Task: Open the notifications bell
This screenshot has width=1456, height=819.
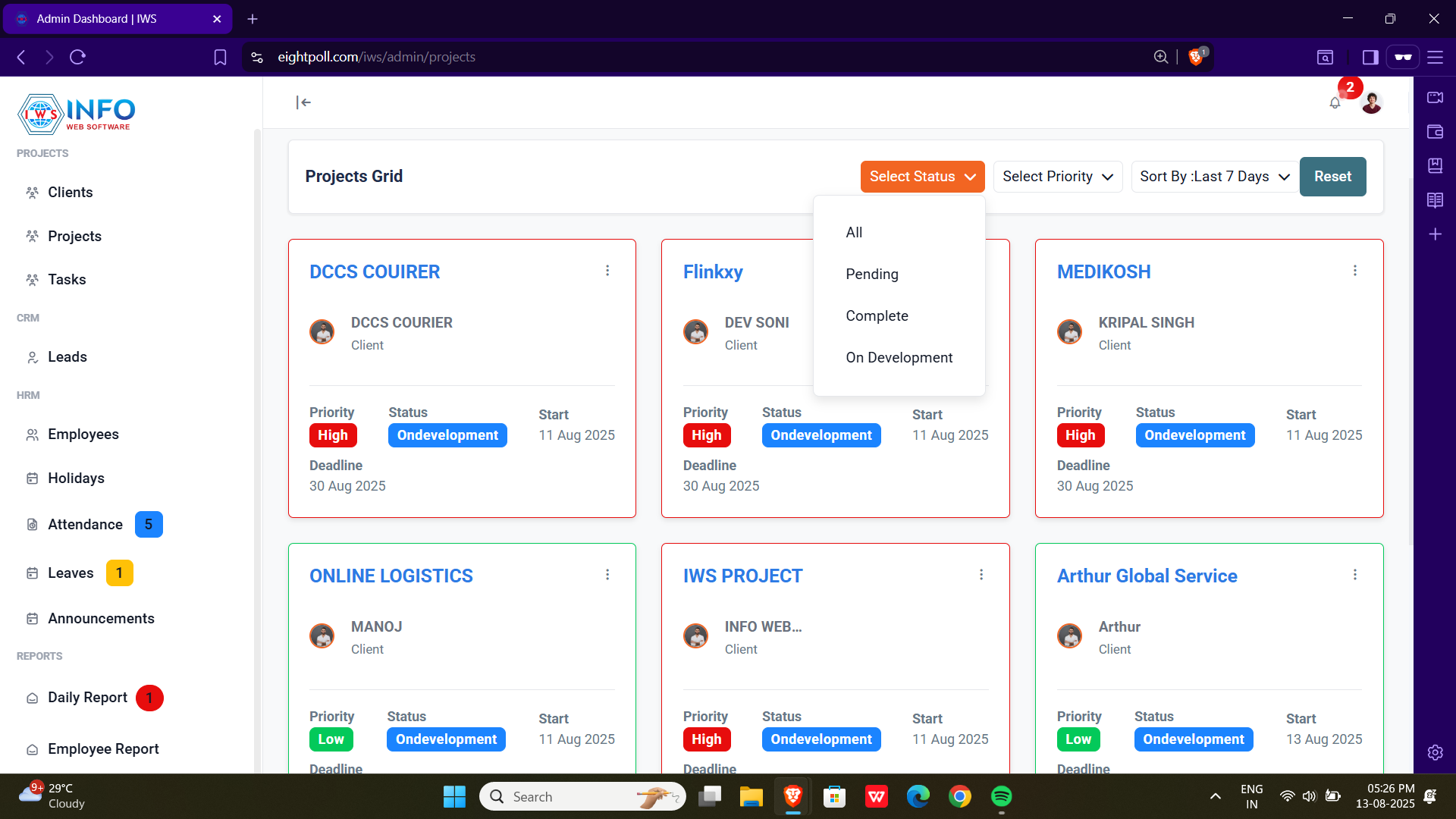Action: coord(1335,103)
